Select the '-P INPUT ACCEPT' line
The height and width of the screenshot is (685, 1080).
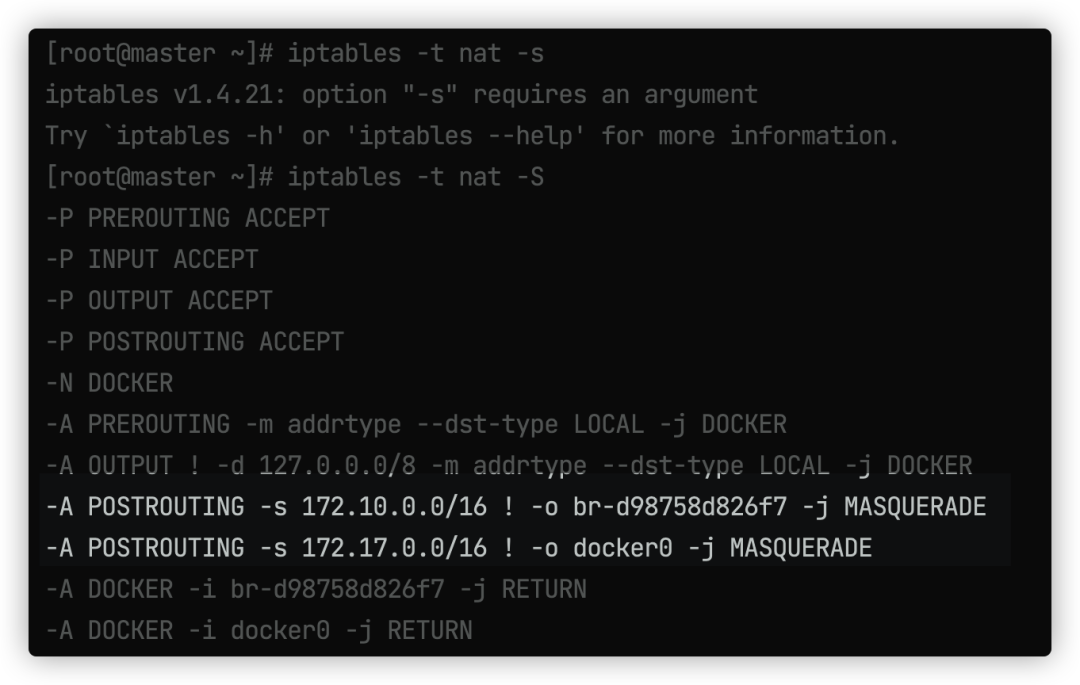pos(152,260)
